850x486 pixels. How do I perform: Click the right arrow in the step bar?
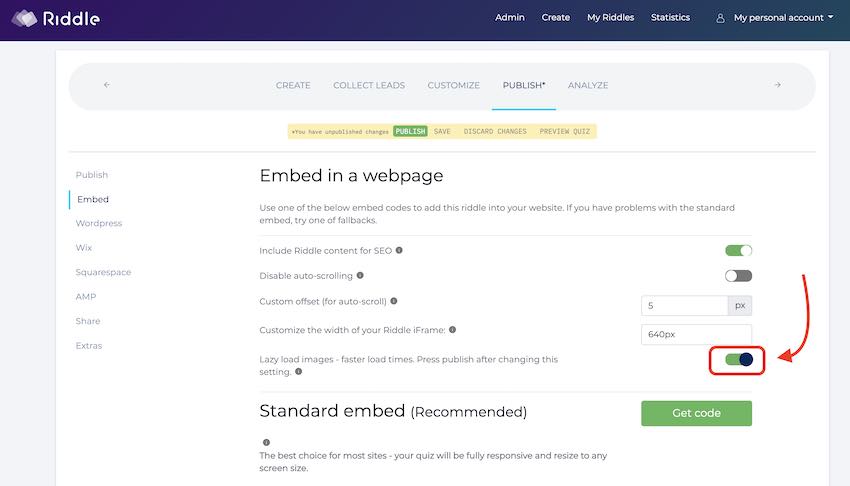click(x=777, y=85)
